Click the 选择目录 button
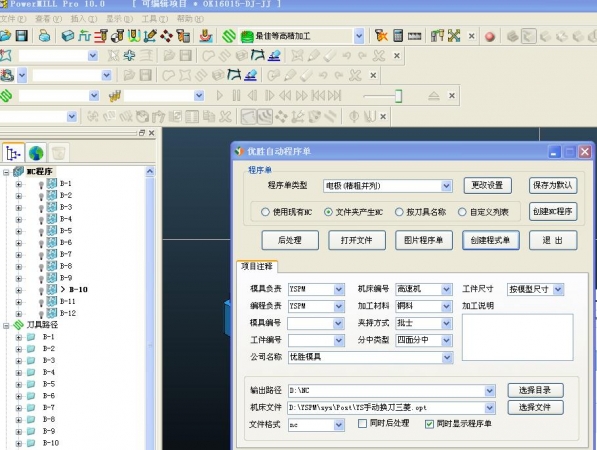The width and height of the screenshot is (597, 450). (x=535, y=390)
